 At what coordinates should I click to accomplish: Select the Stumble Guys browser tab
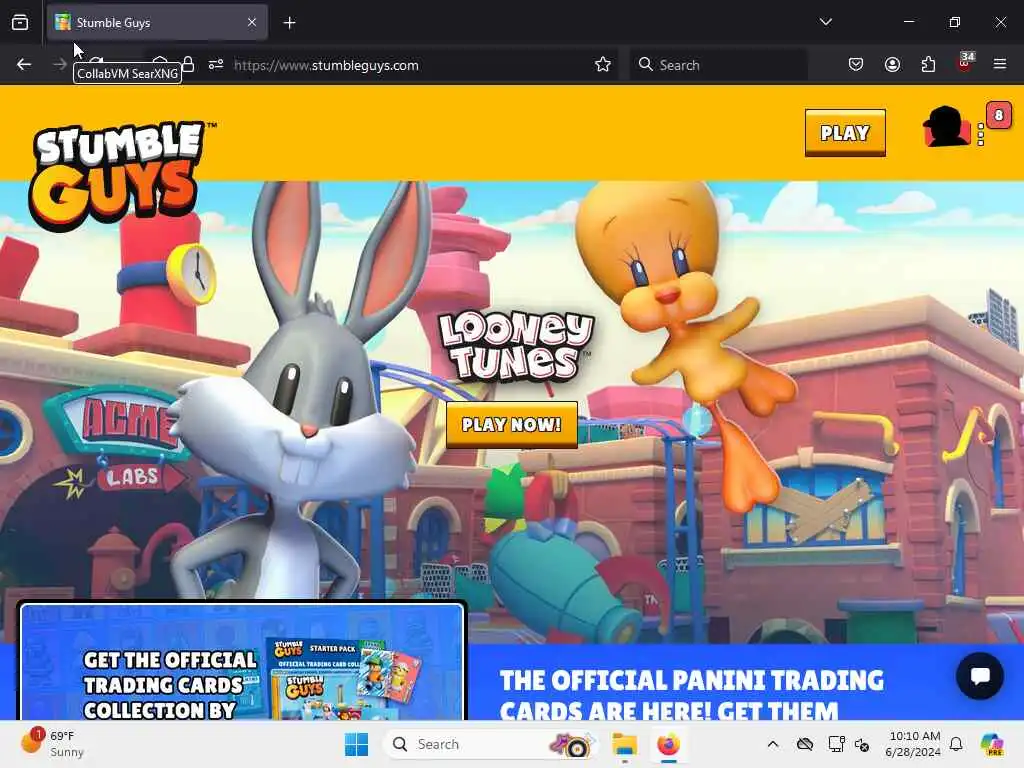[157, 22]
